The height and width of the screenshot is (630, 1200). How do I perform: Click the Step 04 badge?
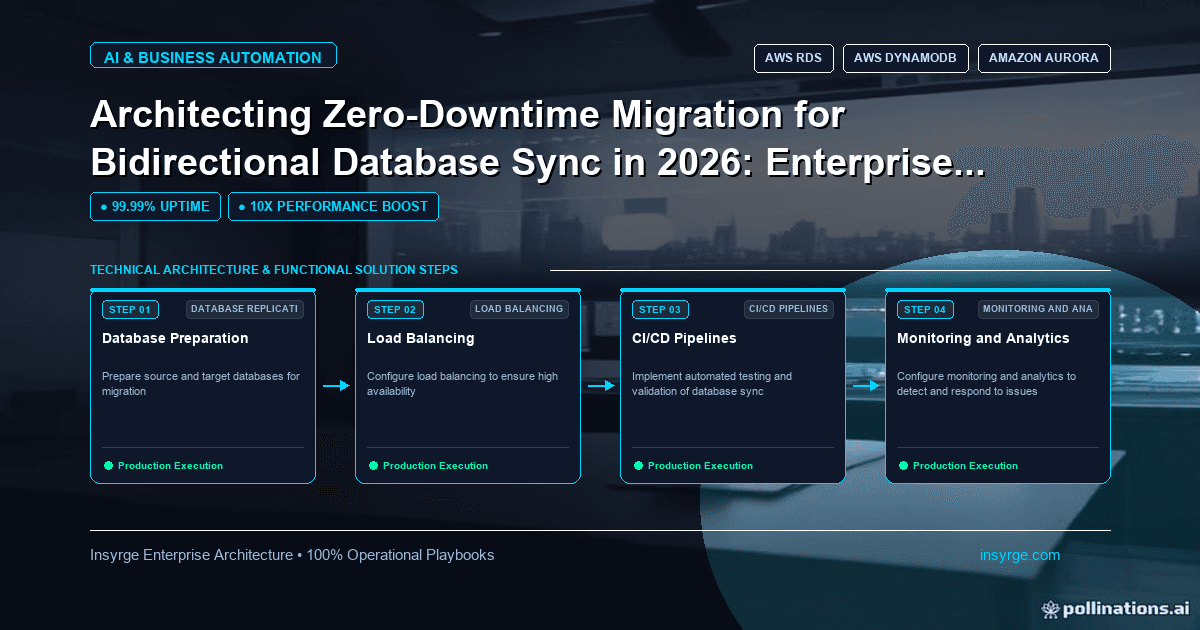tap(925, 309)
